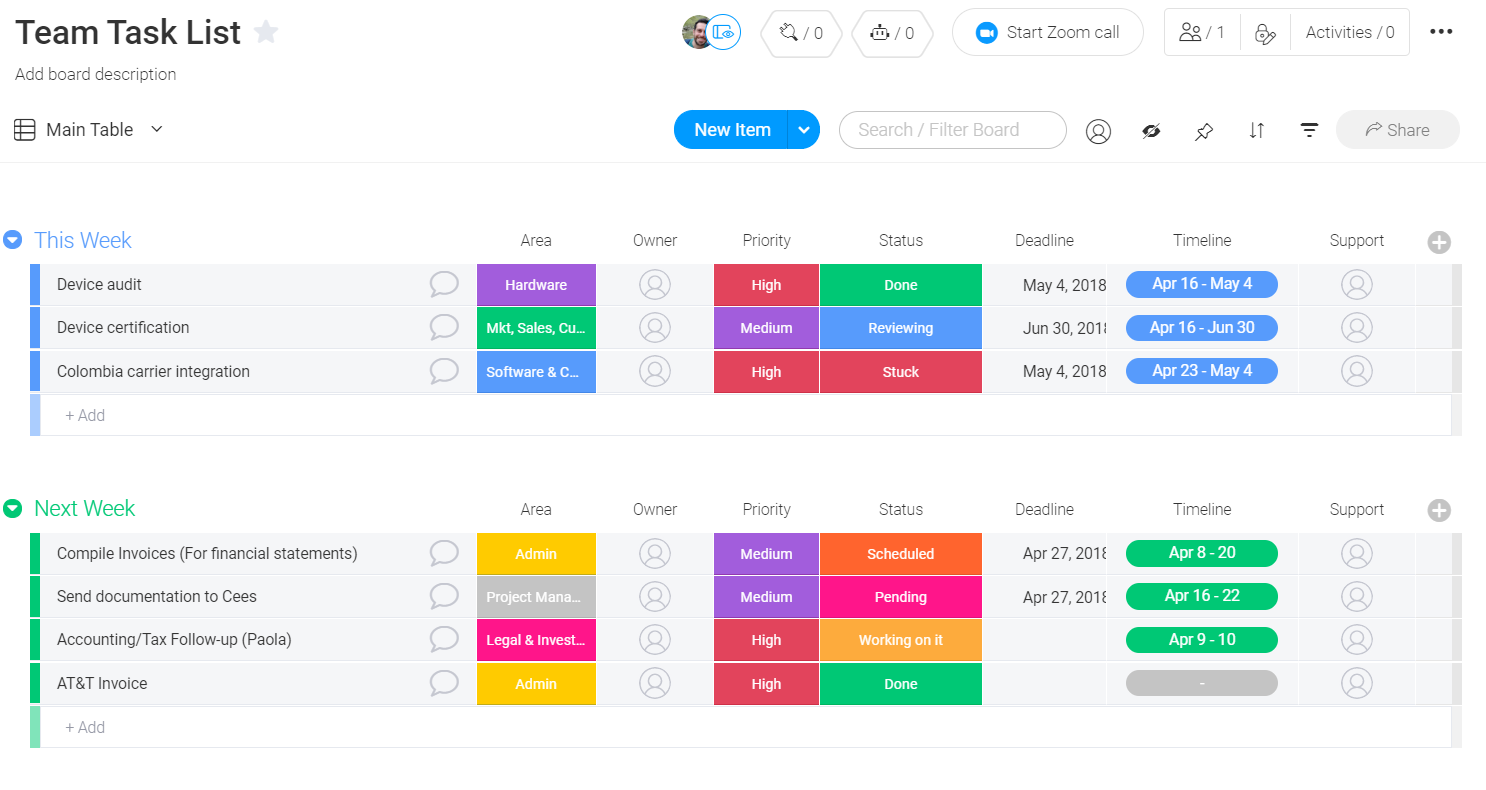Change Hardware area label of Device audit
Image resolution: width=1486 pixels, height=790 pixels.
(536, 285)
